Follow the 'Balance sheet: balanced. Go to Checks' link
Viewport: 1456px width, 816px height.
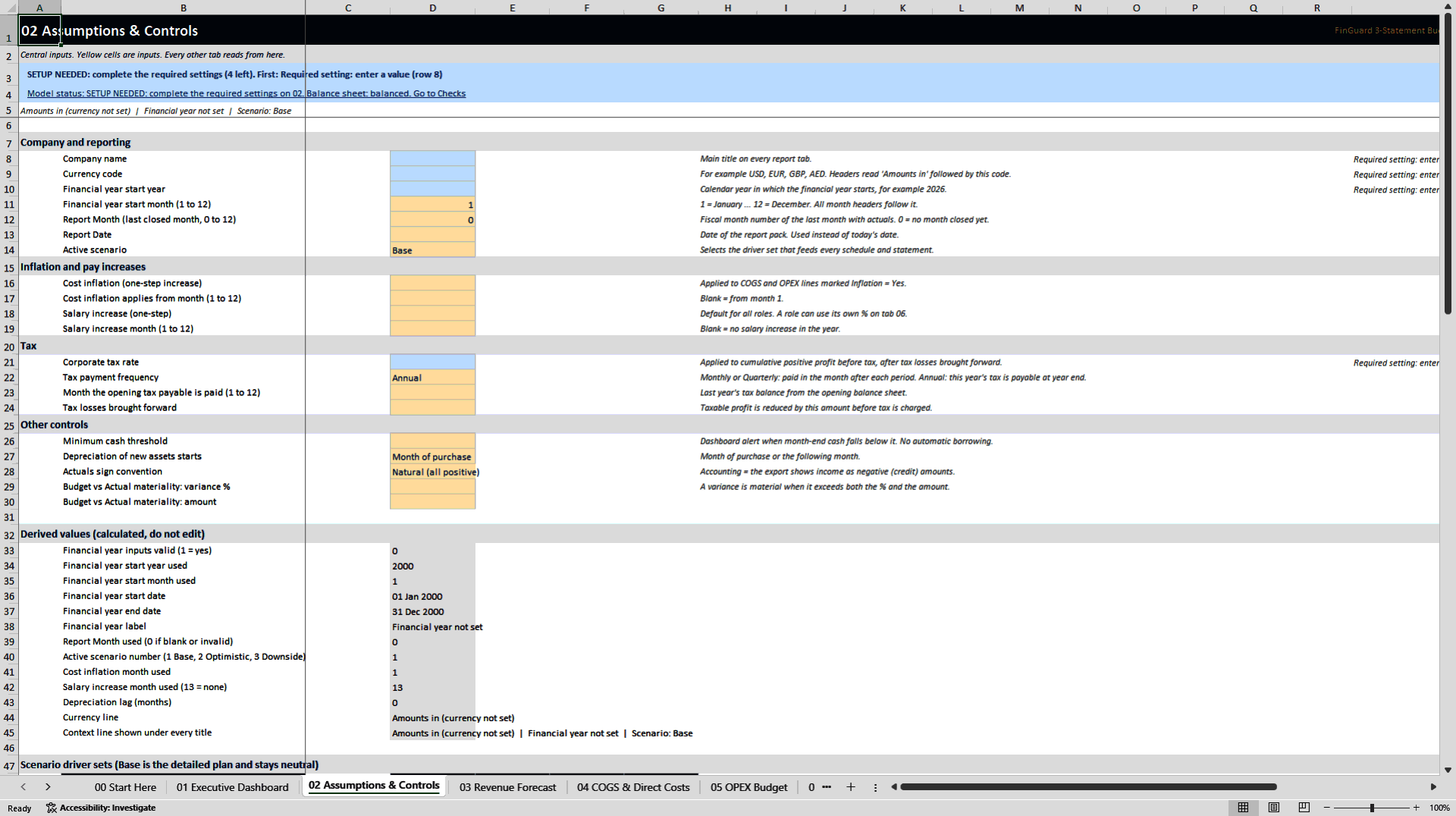[x=386, y=93]
